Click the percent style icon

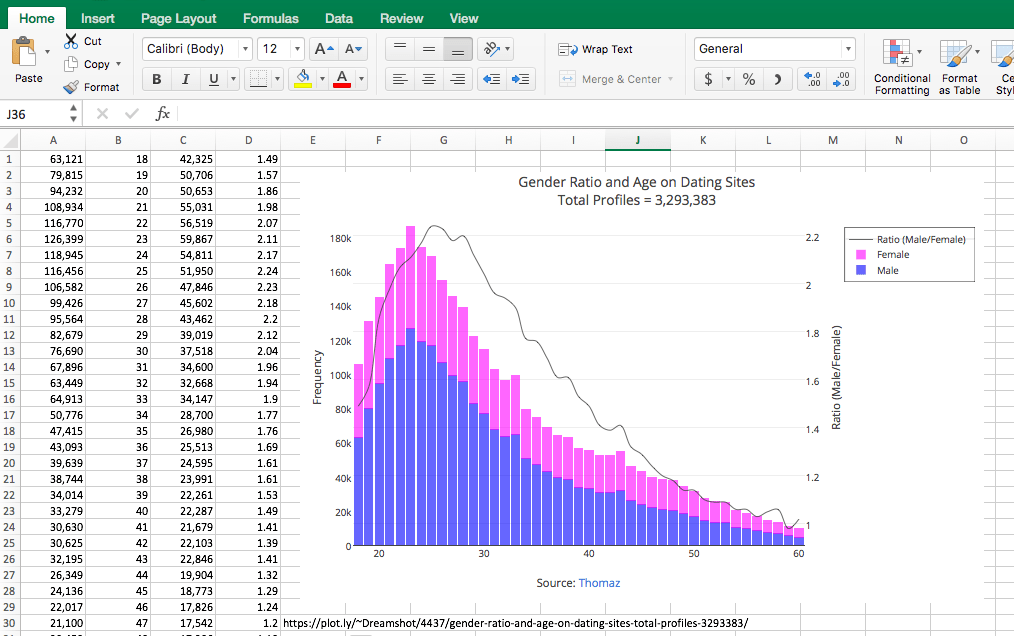coord(748,80)
